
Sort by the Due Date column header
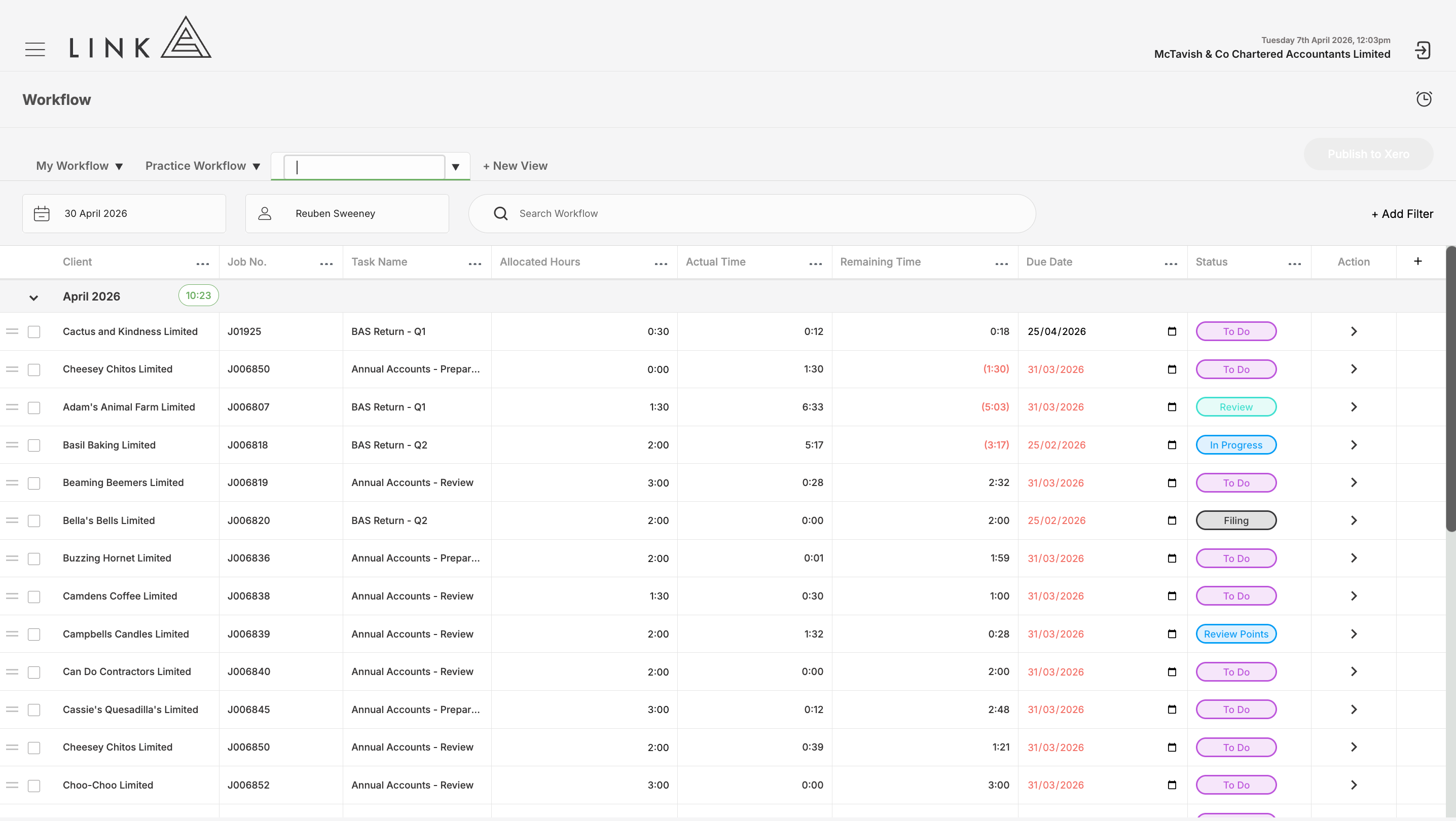[1049, 262]
